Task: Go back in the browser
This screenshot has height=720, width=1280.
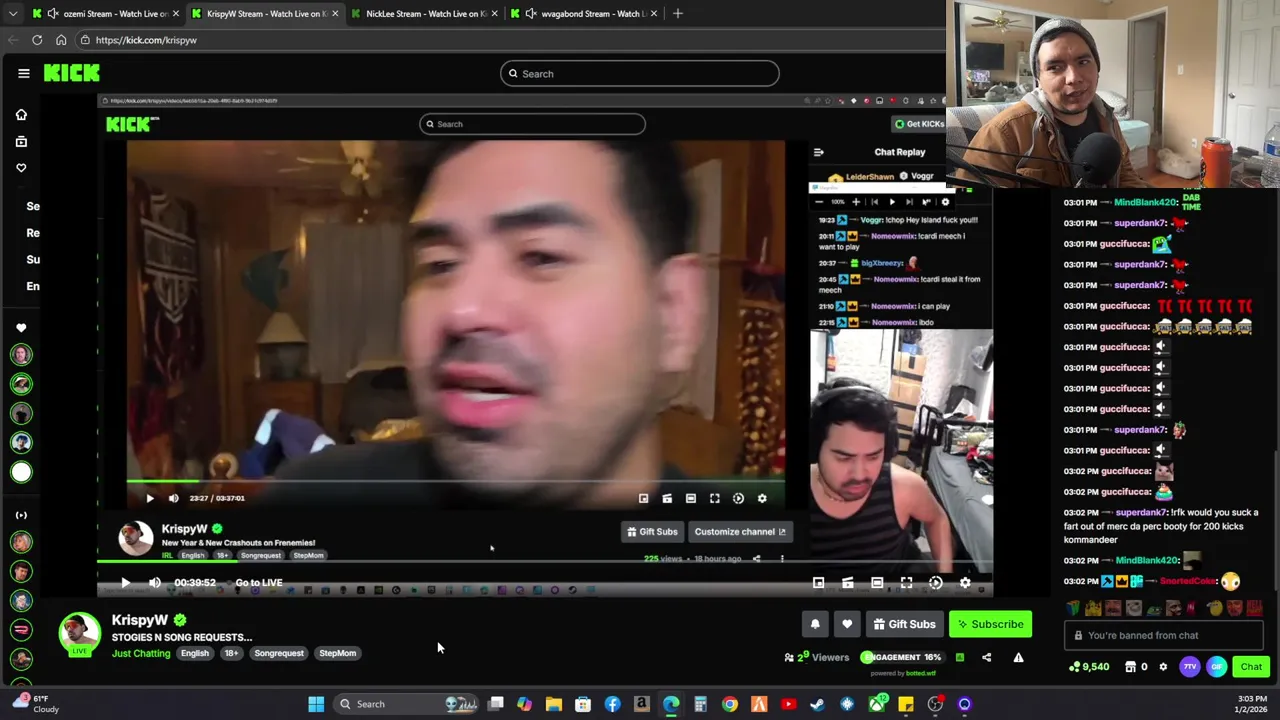Action: tap(13, 40)
